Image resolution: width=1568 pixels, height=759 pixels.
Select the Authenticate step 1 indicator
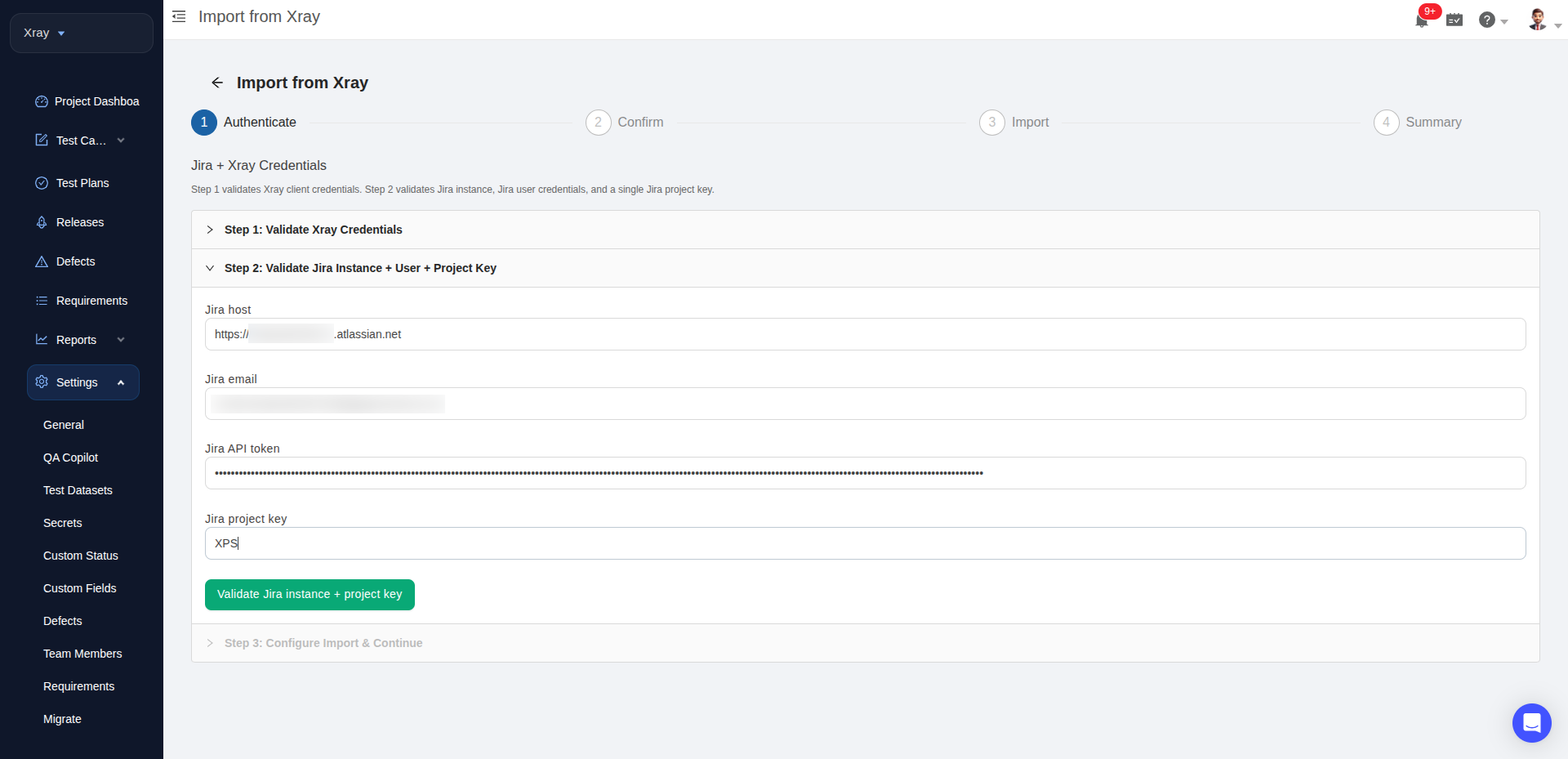point(204,123)
